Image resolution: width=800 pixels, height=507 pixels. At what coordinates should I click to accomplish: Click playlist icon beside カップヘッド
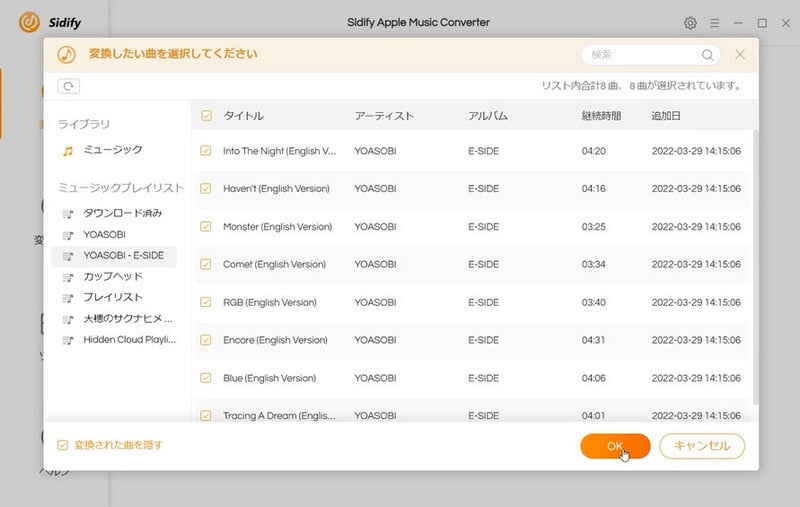[x=68, y=277]
